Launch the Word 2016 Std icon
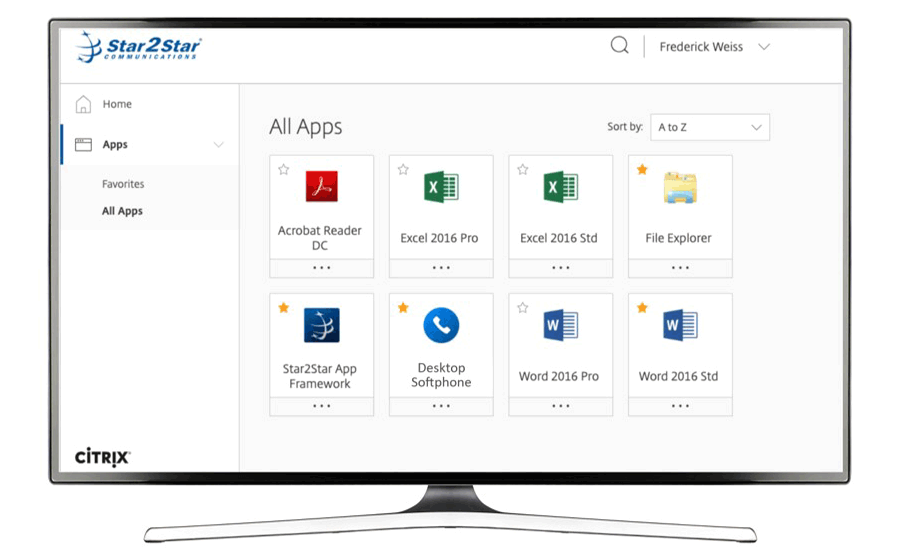The width and height of the screenshot is (900, 550). 680,325
